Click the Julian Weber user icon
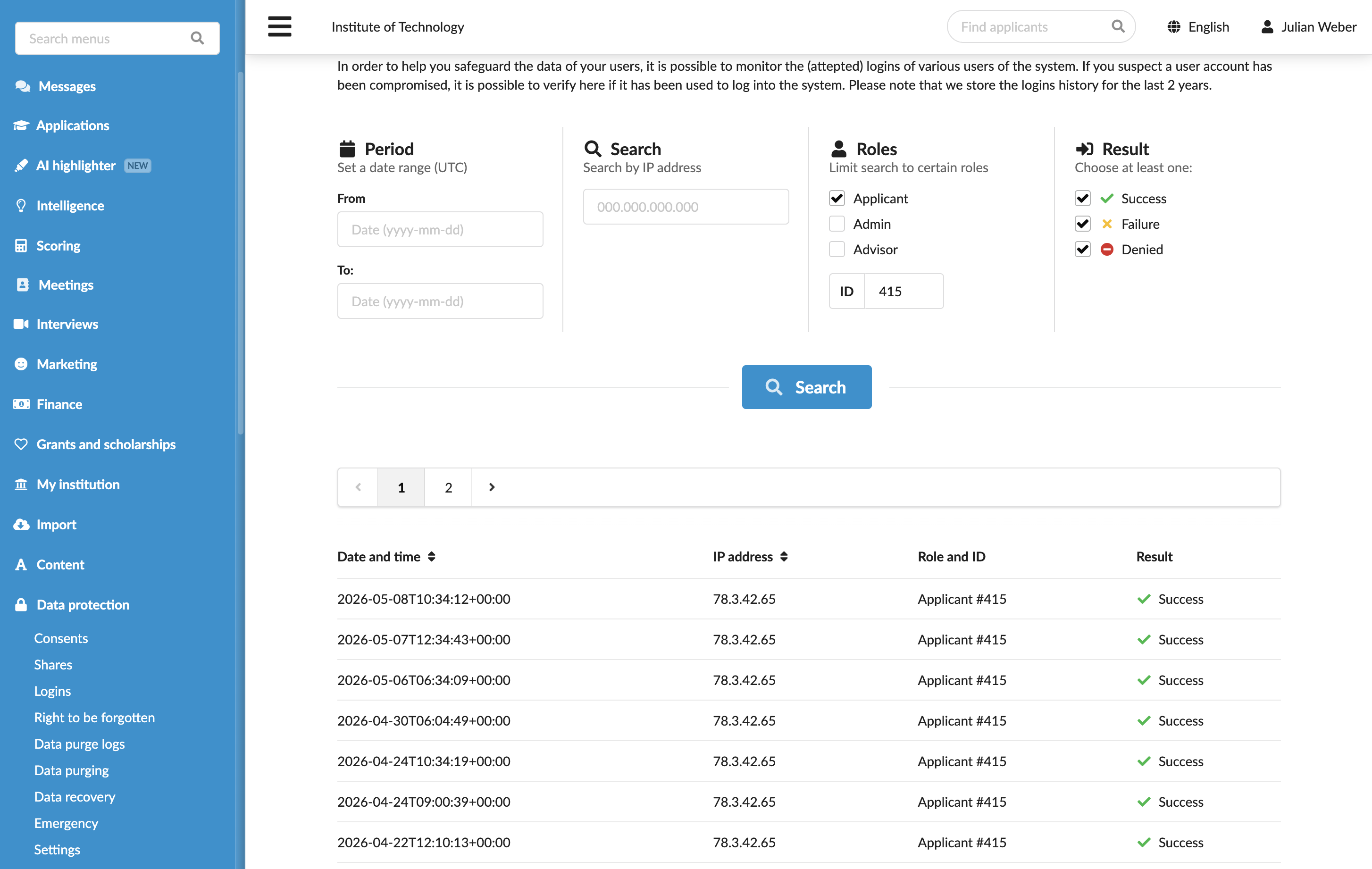 [x=1267, y=27]
